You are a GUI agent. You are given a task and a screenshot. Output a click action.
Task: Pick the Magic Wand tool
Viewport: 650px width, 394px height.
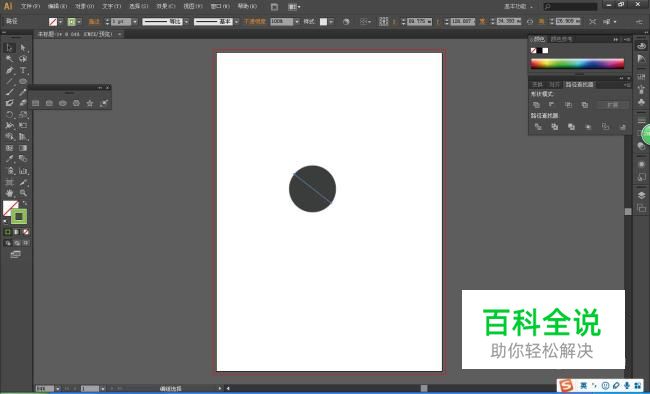tap(10, 59)
